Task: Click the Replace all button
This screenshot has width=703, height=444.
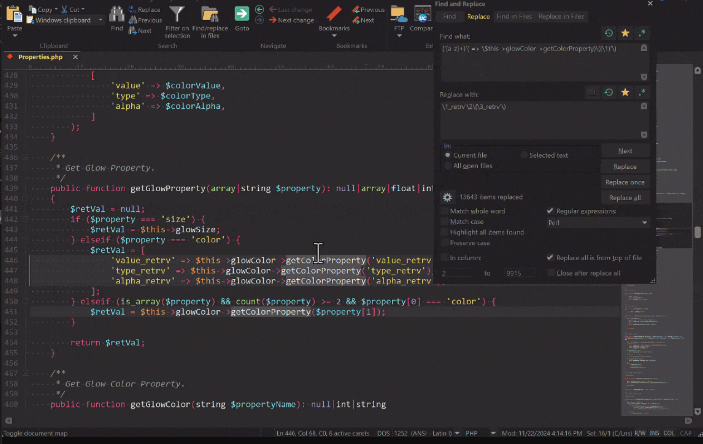Action: (x=625, y=198)
